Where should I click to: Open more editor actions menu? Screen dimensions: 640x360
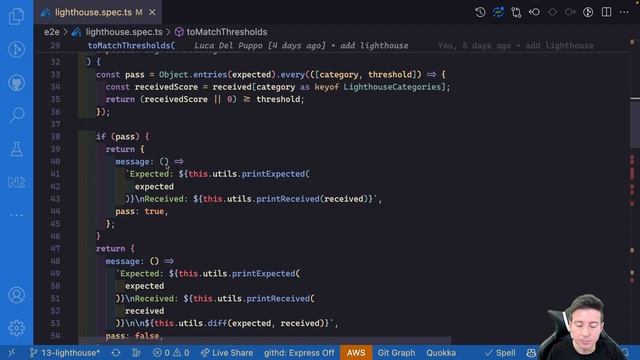click(x=624, y=12)
